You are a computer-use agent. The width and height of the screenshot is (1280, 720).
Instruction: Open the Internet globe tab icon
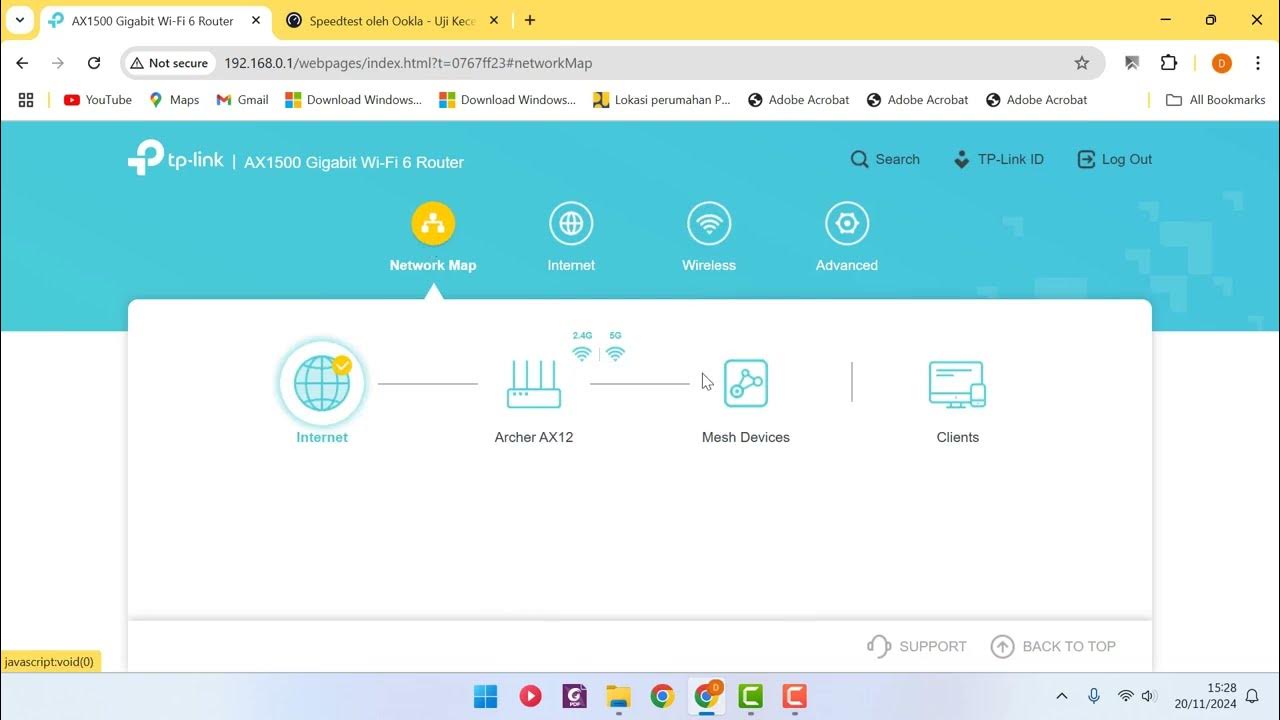[571, 224]
